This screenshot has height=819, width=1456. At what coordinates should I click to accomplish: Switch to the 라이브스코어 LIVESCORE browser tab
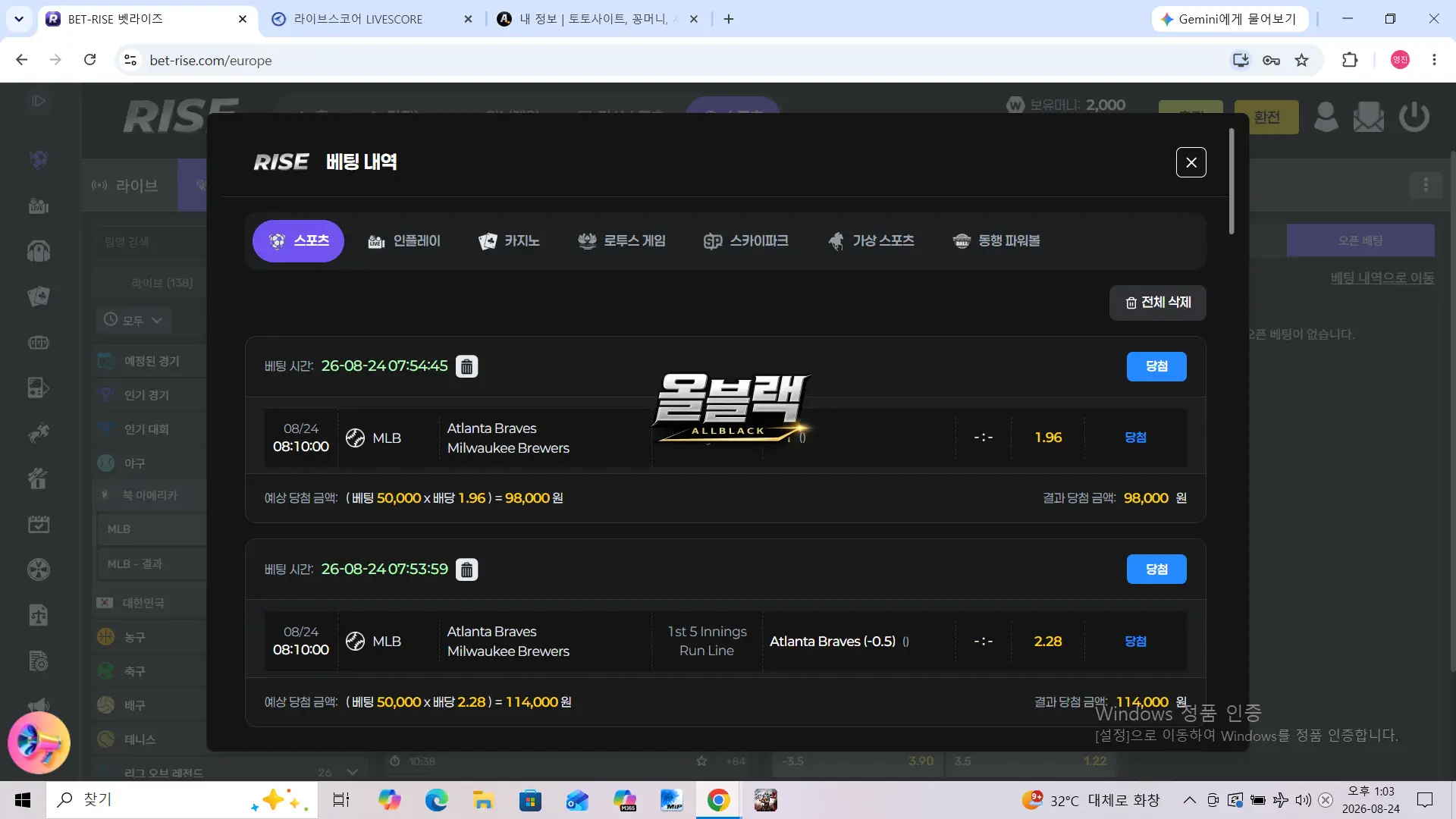coord(372,19)
